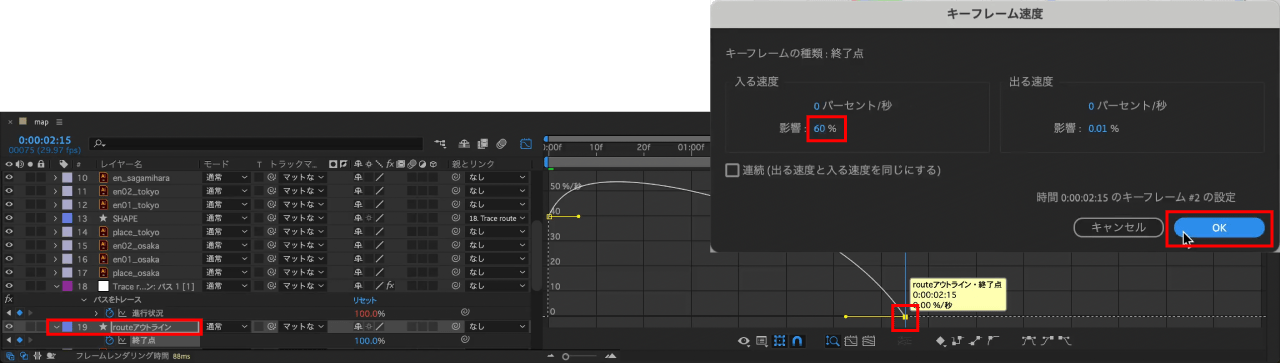Confirm keyframe velocity with OK
The image size is (1280, 364).
(1219, 227)
